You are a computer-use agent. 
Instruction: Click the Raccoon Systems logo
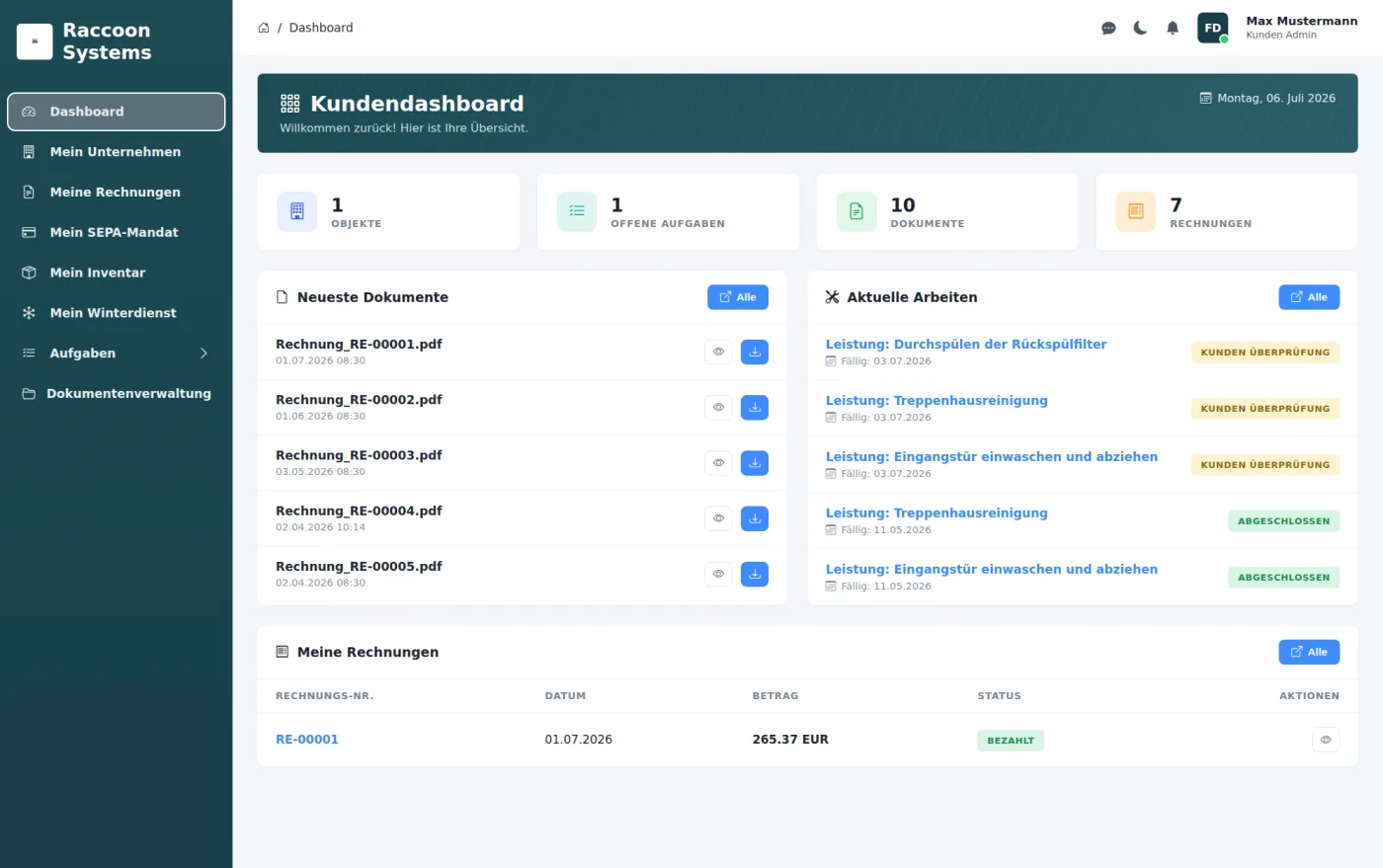35,41
